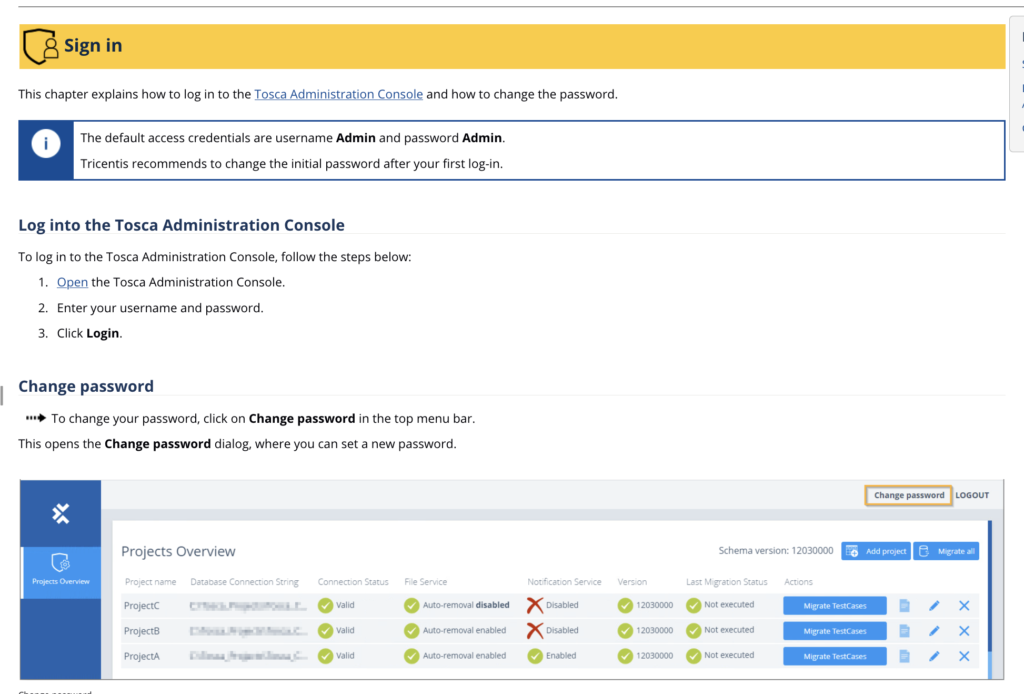Image resolution: width=1024 pixels, height=694 pixels.
Task: Click the 'Change password' section heading
Action: [86, 386]
